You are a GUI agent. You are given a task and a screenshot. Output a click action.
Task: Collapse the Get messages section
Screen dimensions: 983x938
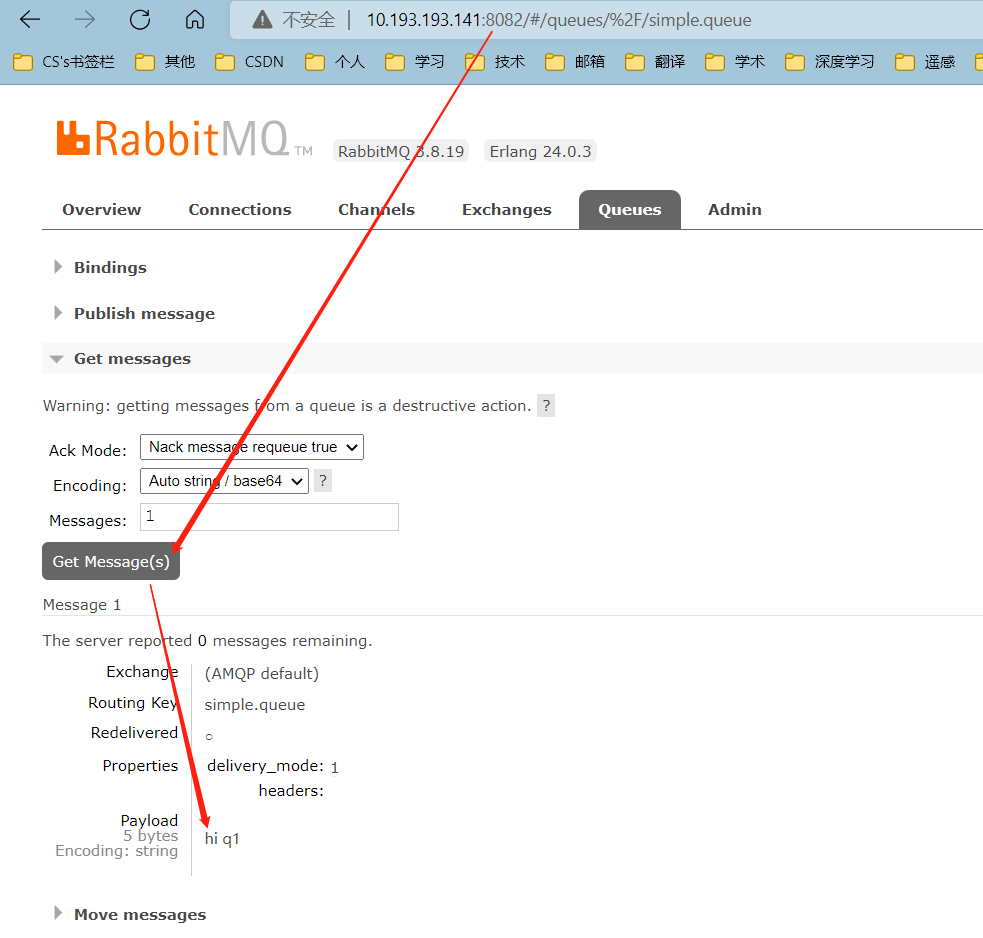pos(132,359)
